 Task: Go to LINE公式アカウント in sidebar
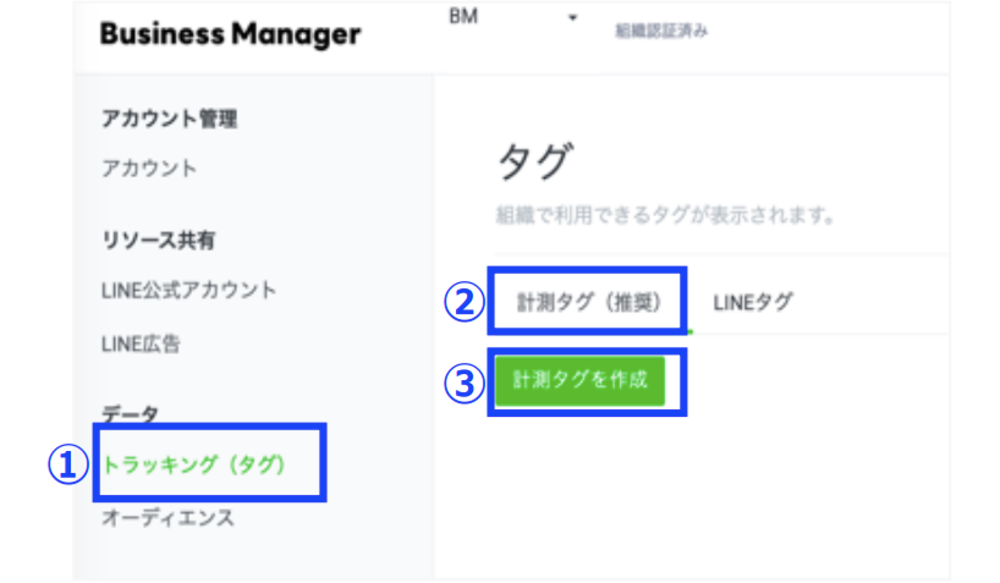coord(189,291)
